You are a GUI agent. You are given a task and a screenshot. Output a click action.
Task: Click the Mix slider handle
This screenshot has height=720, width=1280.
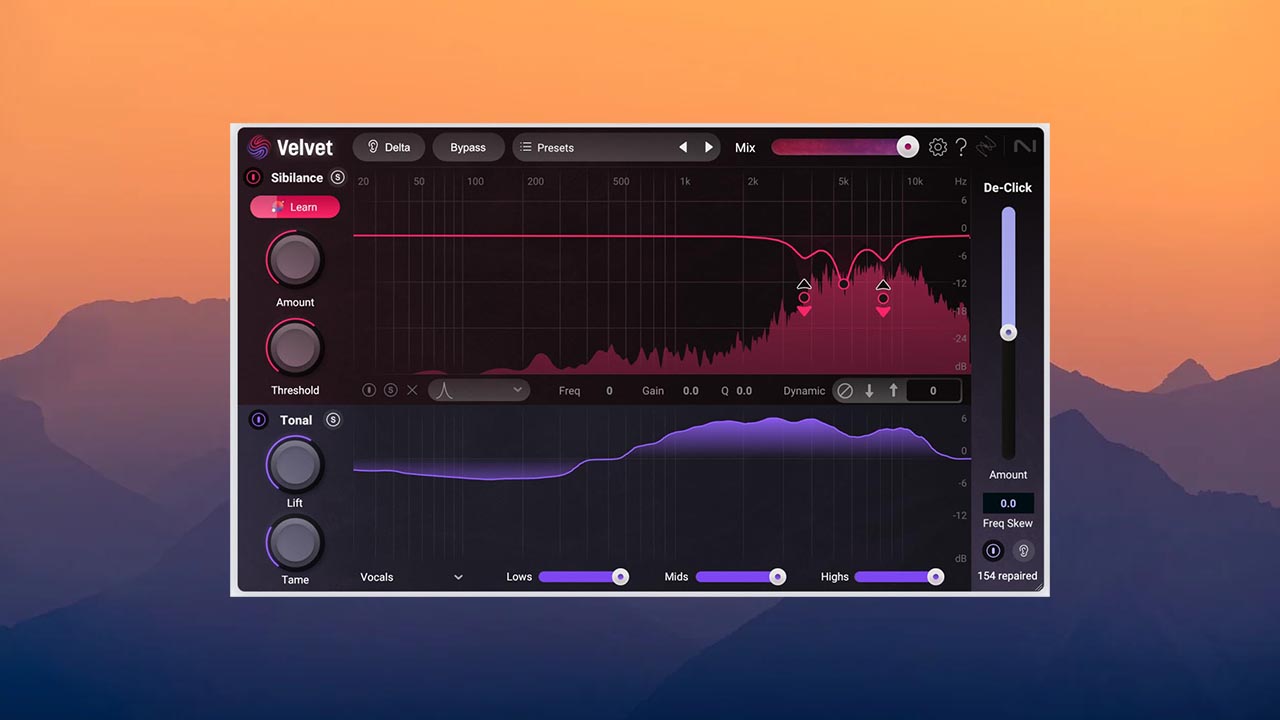click(907, 146)
